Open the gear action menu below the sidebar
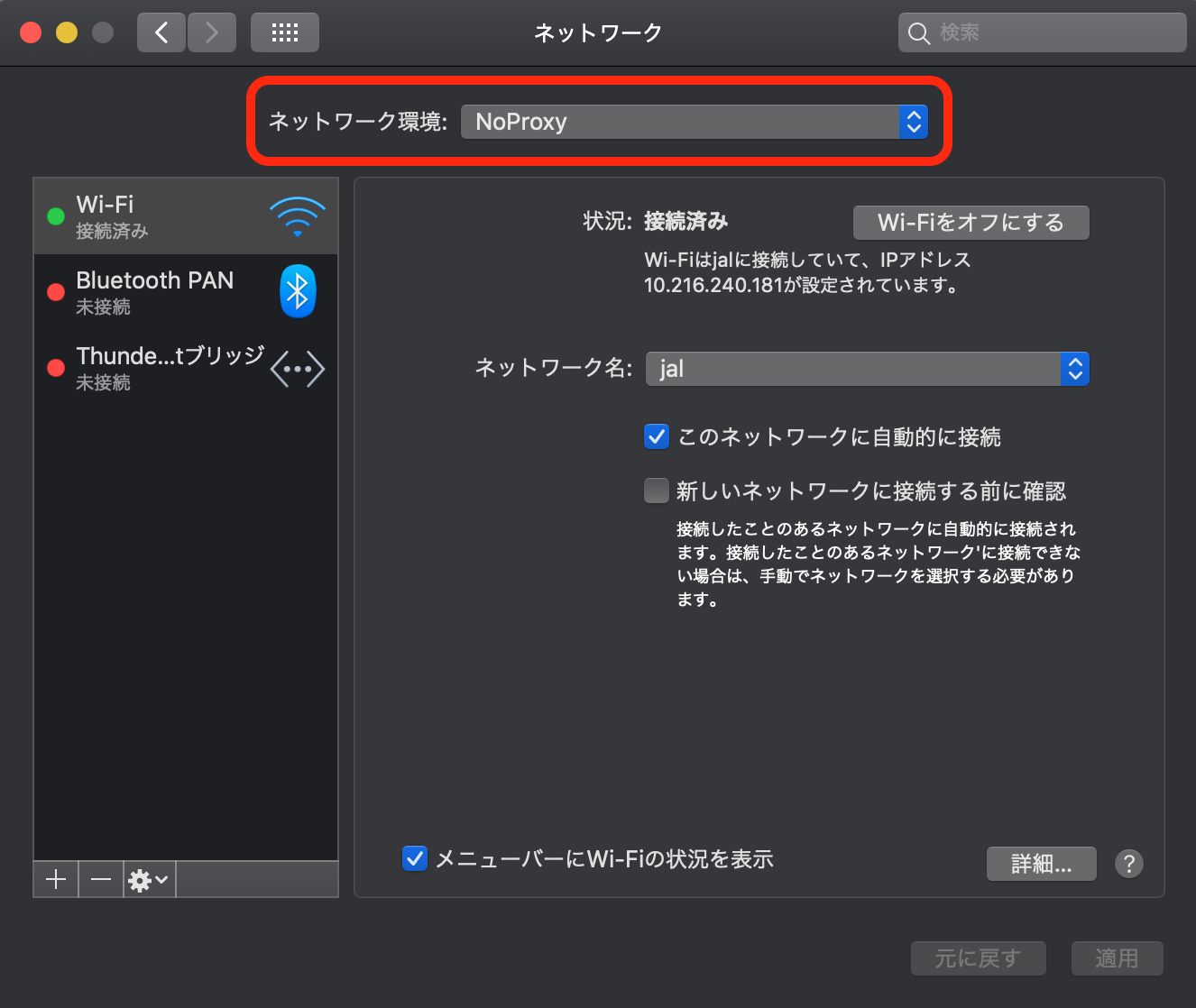 click(147, 879)
